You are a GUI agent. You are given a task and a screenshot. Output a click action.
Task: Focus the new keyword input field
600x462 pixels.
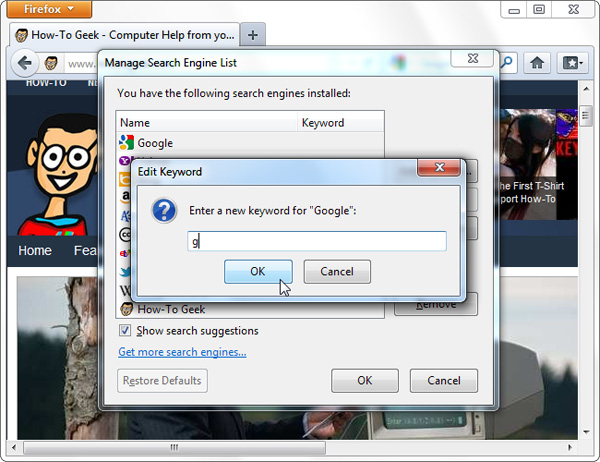[317, 241]
